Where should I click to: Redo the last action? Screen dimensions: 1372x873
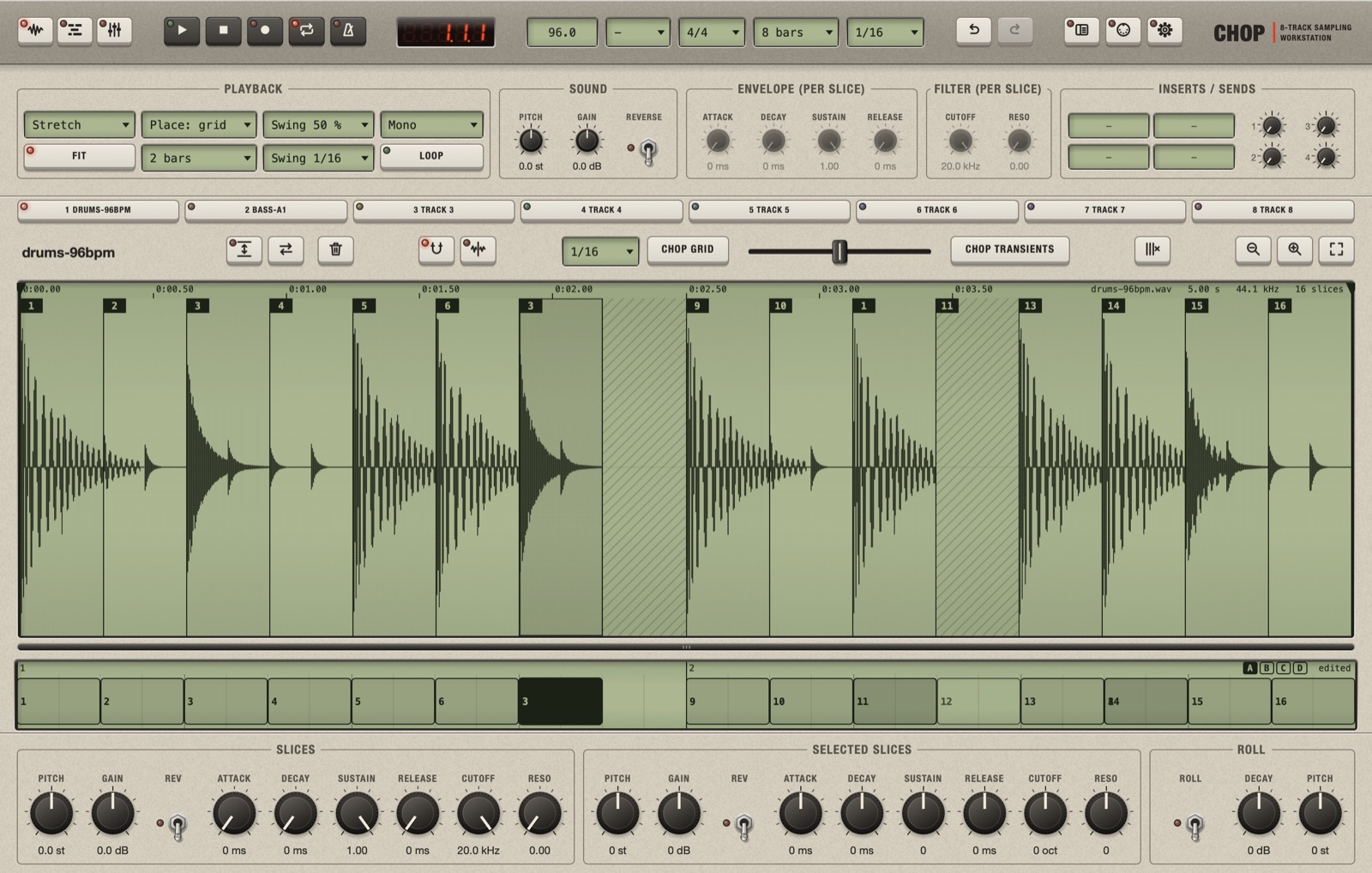coord(1014,31)
